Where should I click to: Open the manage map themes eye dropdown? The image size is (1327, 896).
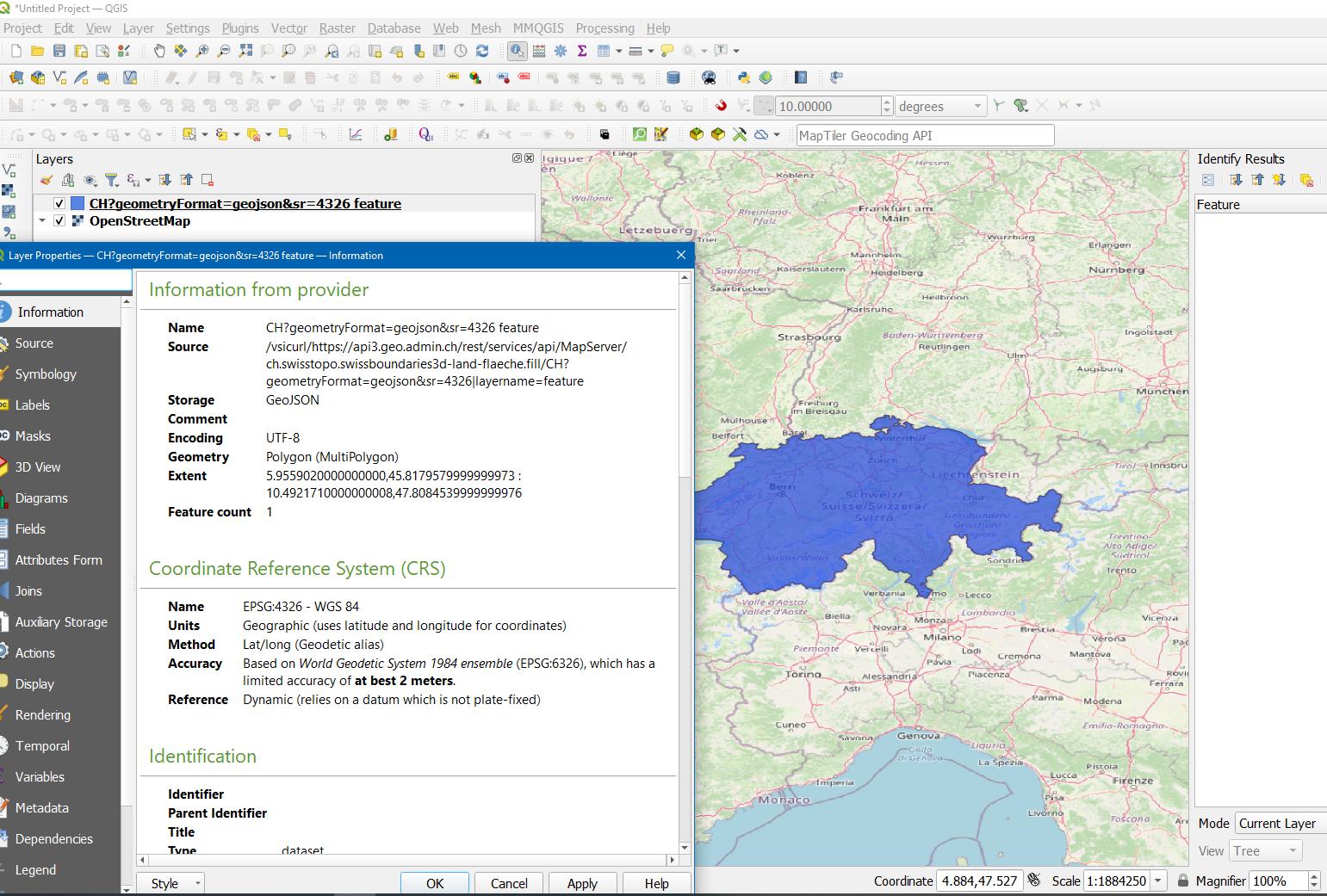tap(90, 180)
